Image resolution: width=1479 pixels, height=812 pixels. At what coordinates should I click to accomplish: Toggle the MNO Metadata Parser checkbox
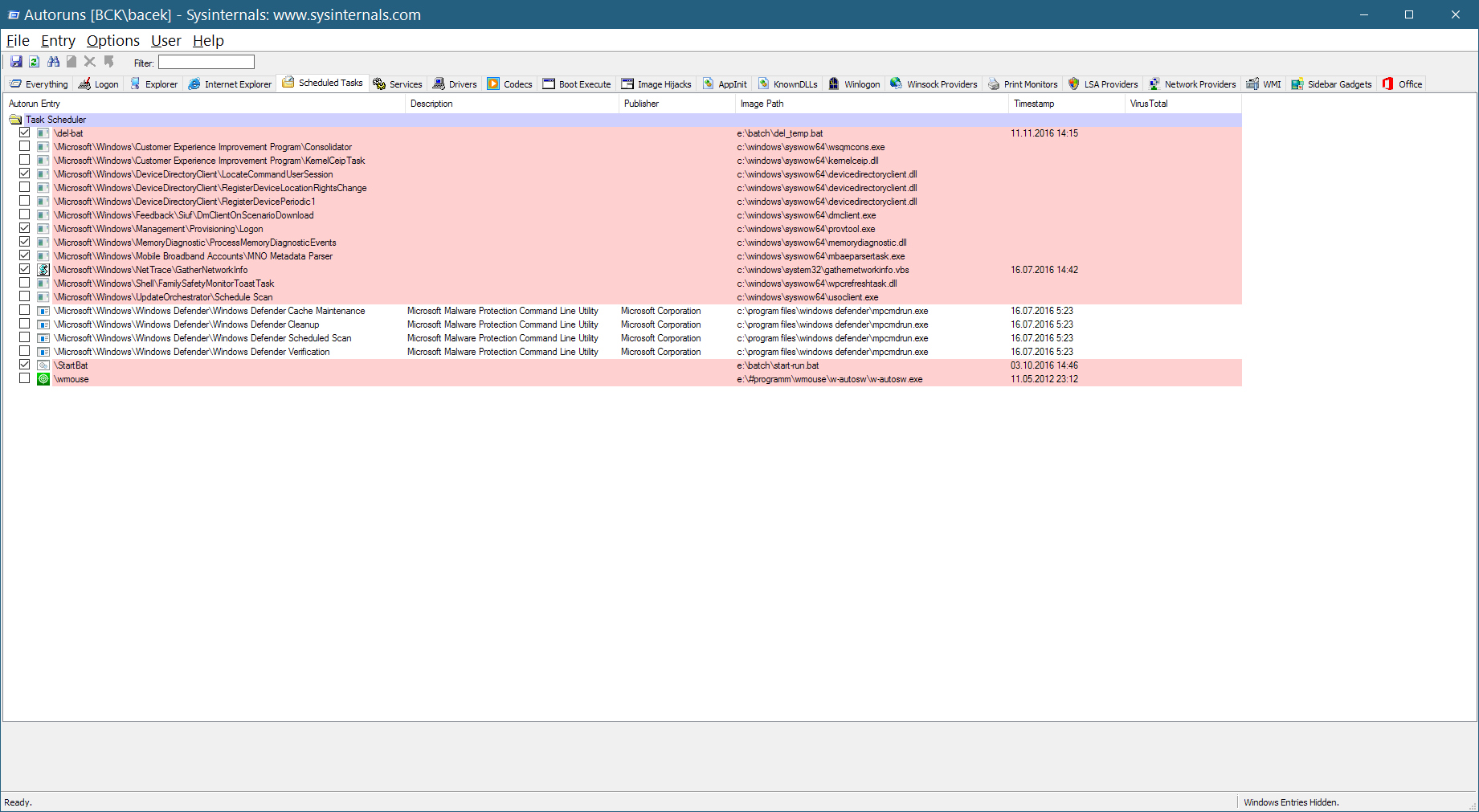[25, 256]
